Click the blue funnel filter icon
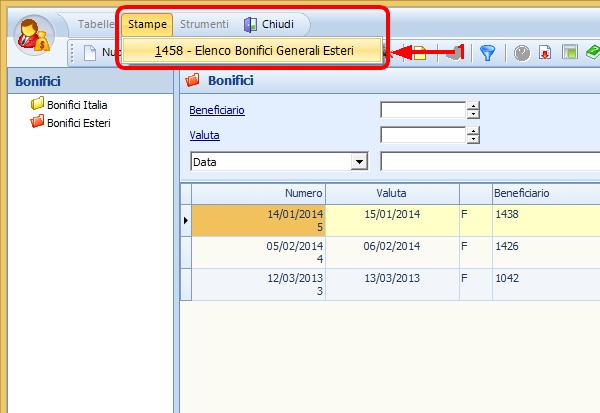 (487, 53)
